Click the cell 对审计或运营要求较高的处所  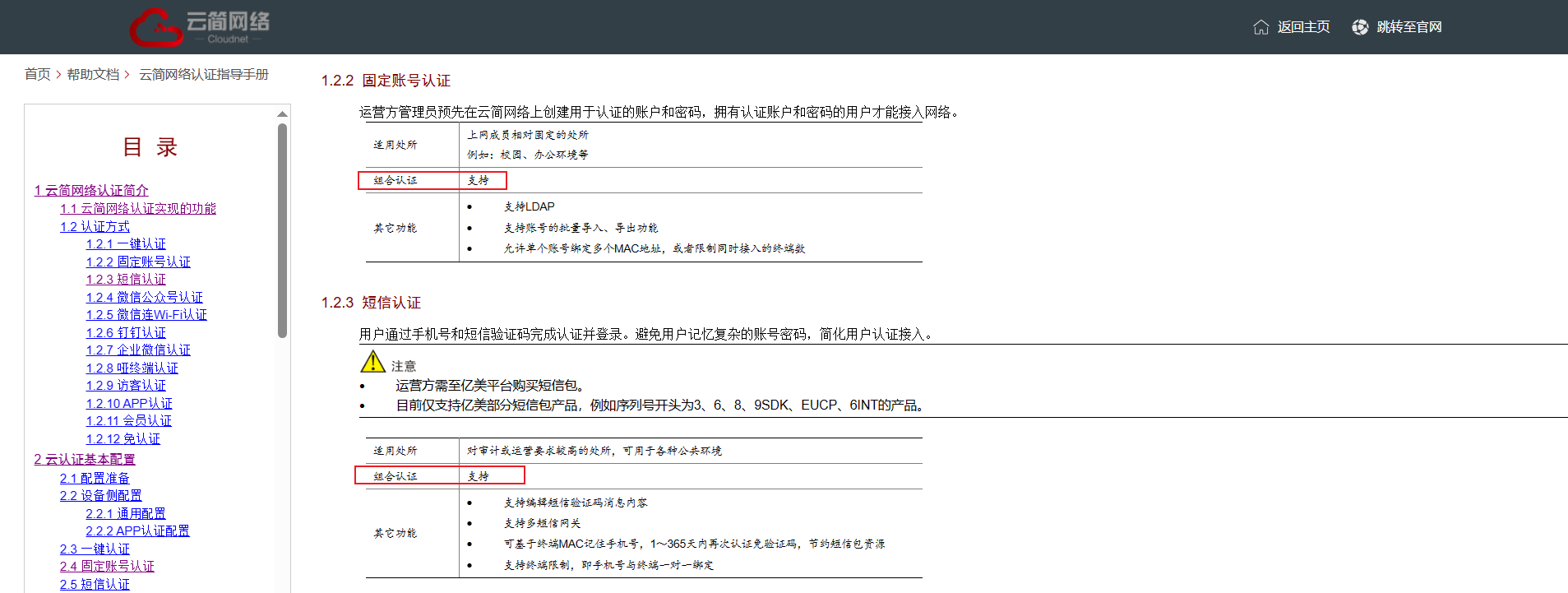pos(594,451)
